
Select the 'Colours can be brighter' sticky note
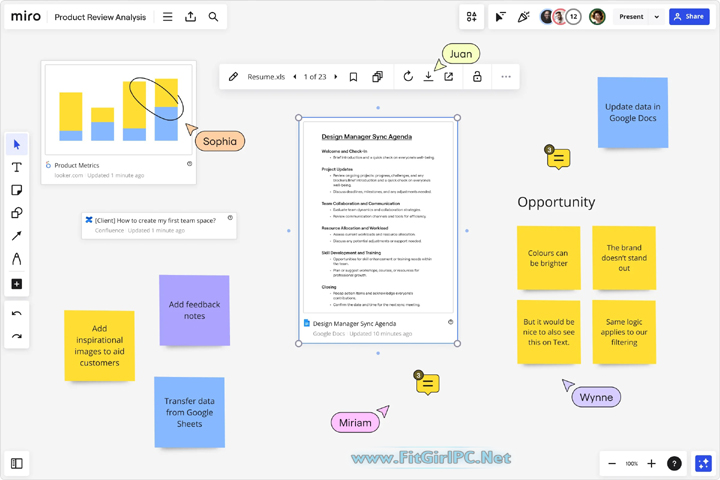(x=548, y=259)
